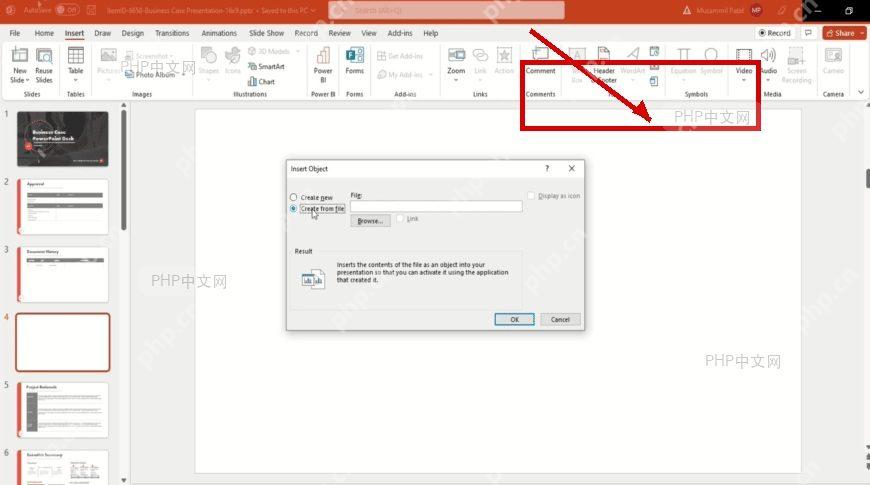Click the Header & Footer icon

coord(604,54)
